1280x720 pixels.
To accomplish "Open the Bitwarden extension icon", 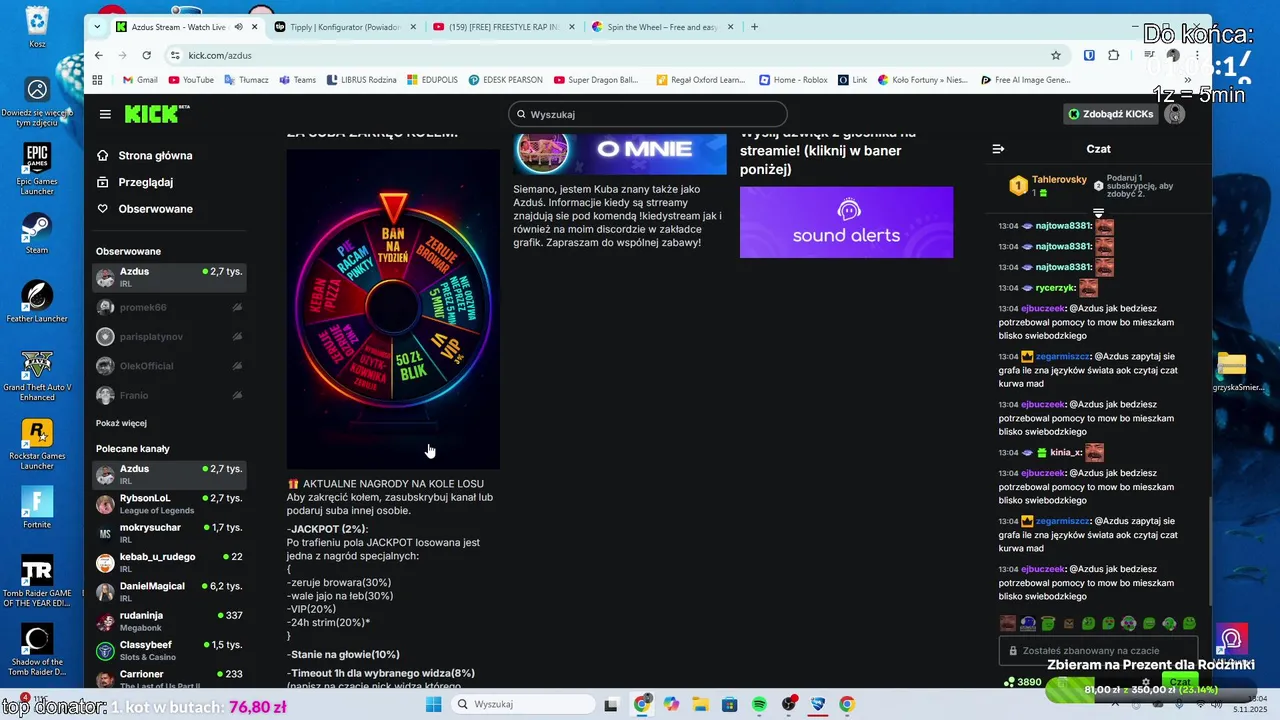I will tap(1089, 55).
